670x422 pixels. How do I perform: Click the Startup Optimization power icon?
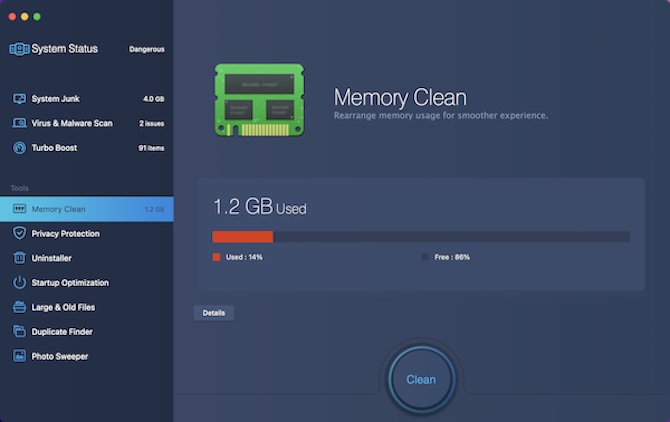click(x=19, y=282)
